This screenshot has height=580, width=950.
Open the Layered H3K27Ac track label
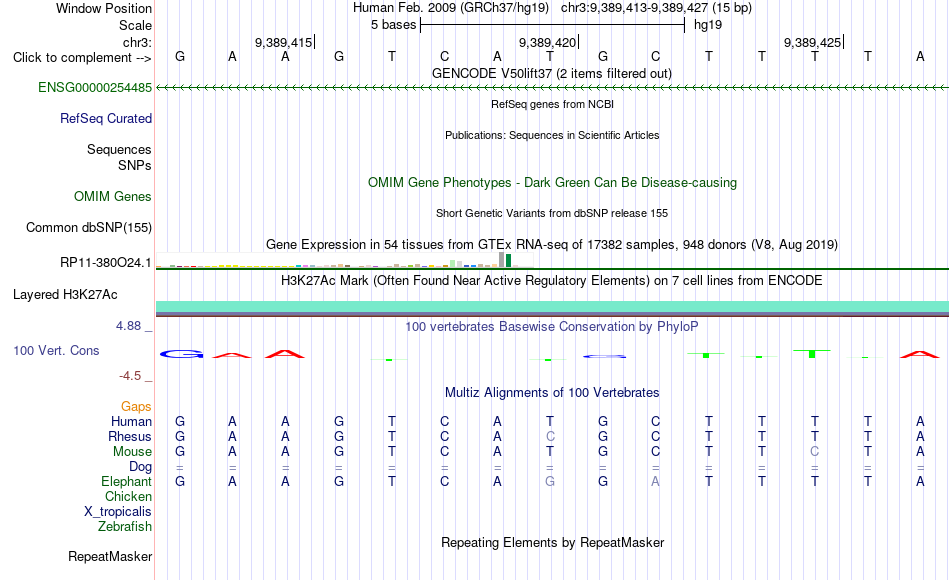tap(65, 295)
